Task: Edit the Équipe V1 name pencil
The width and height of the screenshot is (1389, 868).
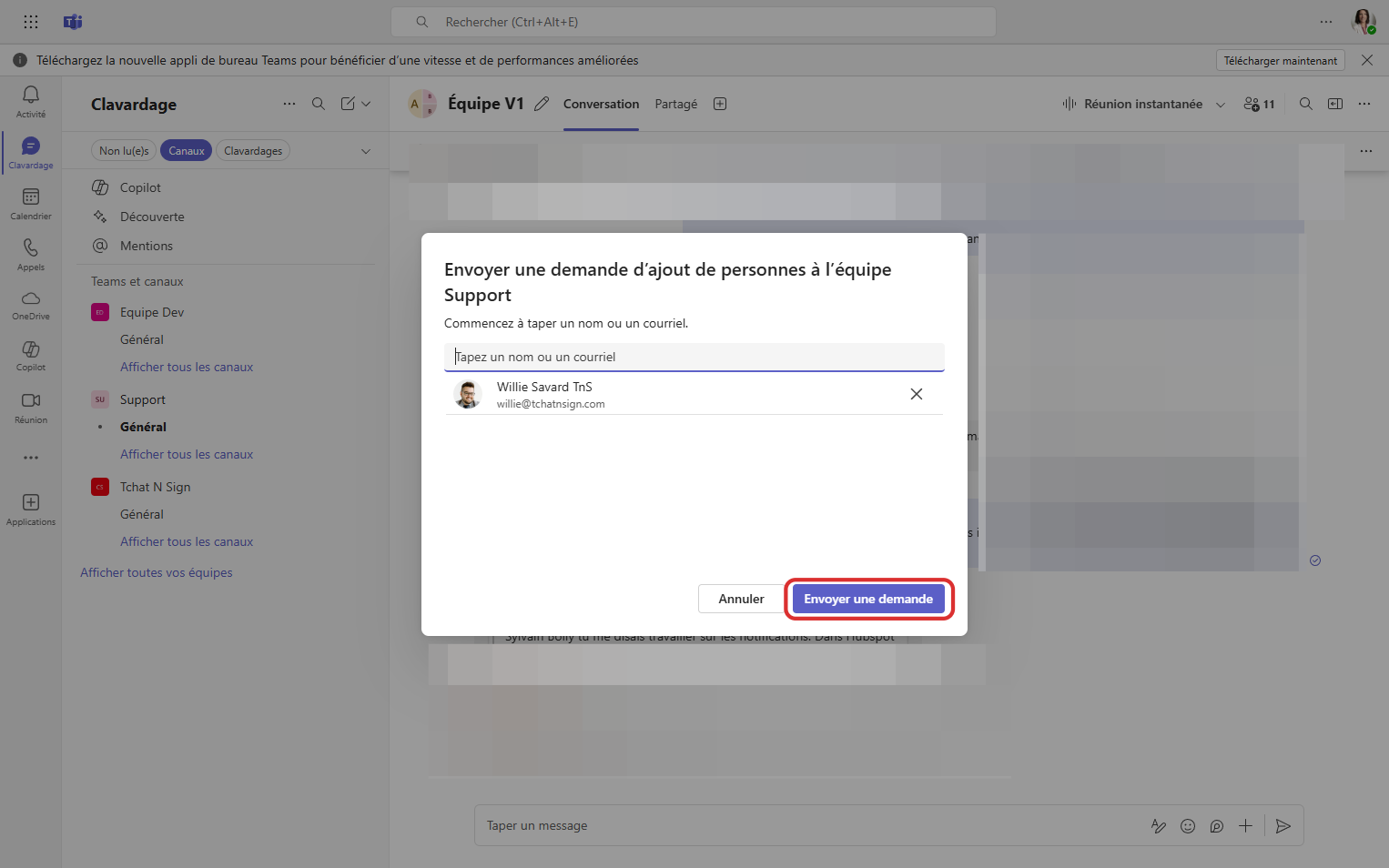Action: (542, 104)
